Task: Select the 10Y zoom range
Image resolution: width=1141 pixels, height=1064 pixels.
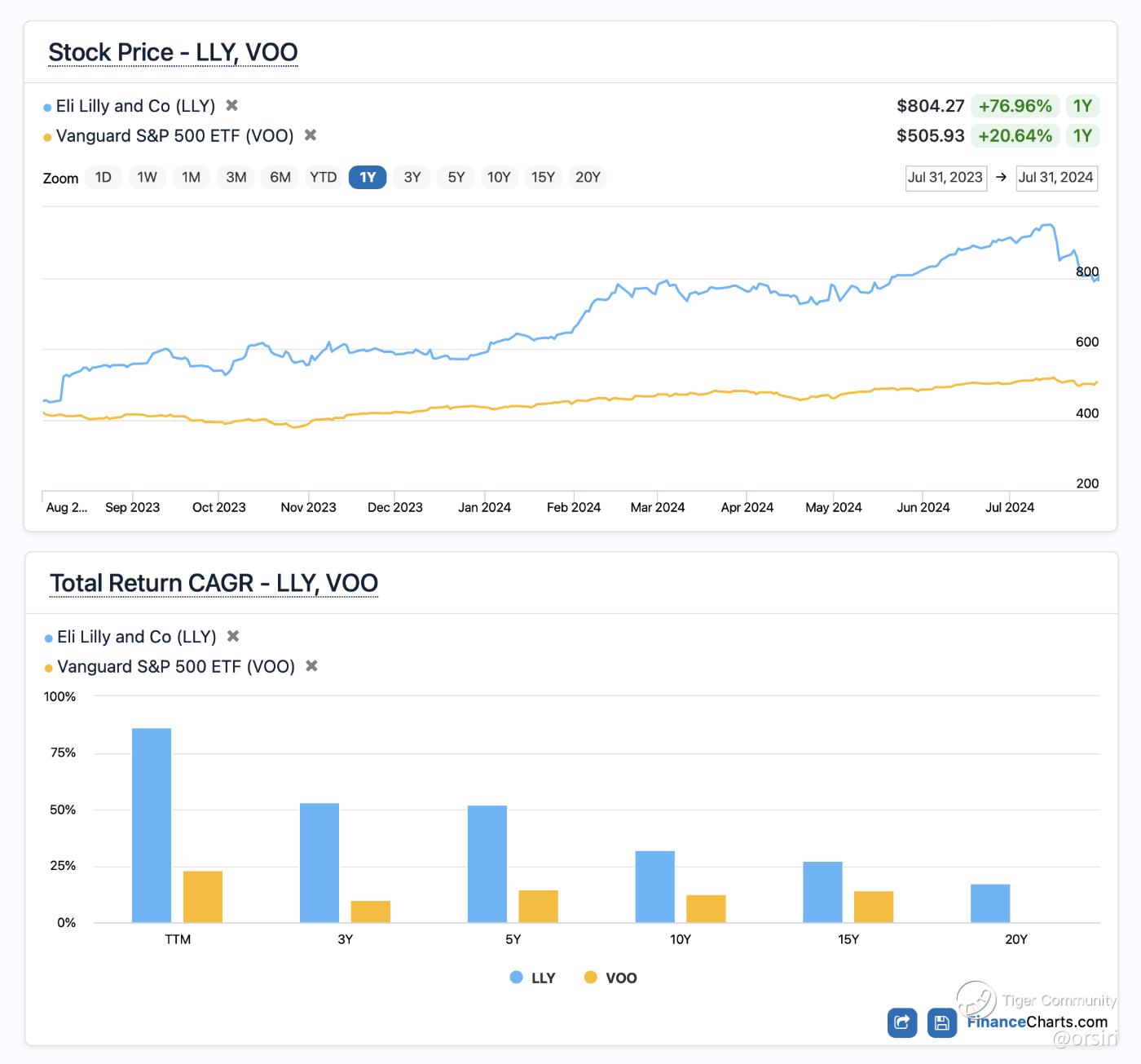Action: tap(499, 178)
